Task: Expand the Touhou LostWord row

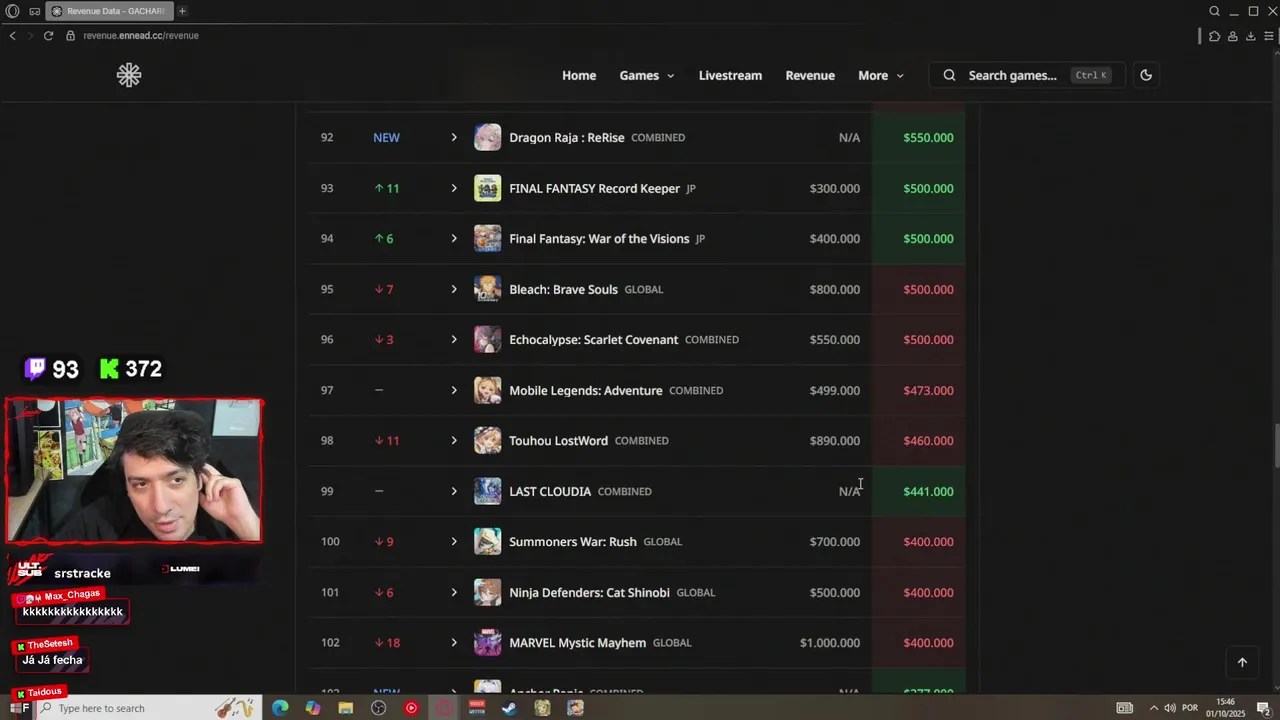Action: coord(454,440)
